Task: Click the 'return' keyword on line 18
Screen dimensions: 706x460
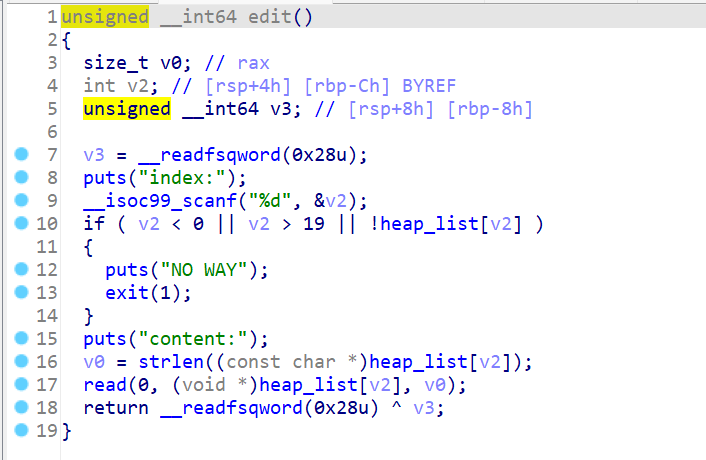Action: (116, 408)
